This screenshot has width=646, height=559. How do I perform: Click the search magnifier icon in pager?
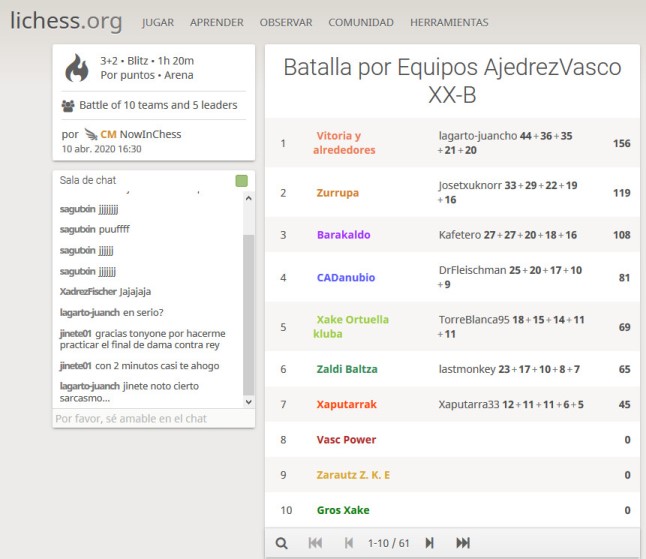click(x=282, y=543)
